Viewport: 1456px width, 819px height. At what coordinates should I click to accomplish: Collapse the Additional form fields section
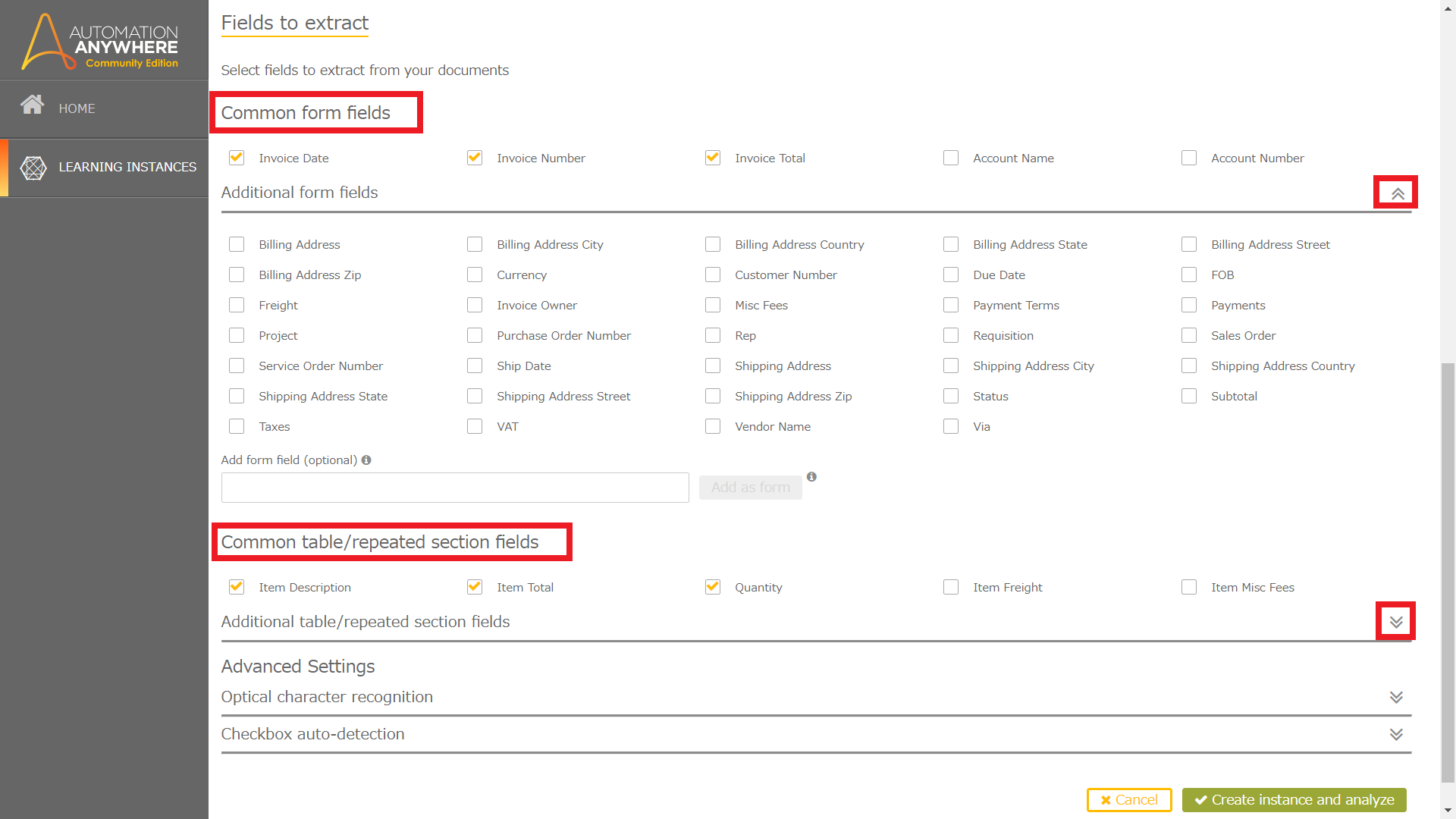tap(1397, 193)
